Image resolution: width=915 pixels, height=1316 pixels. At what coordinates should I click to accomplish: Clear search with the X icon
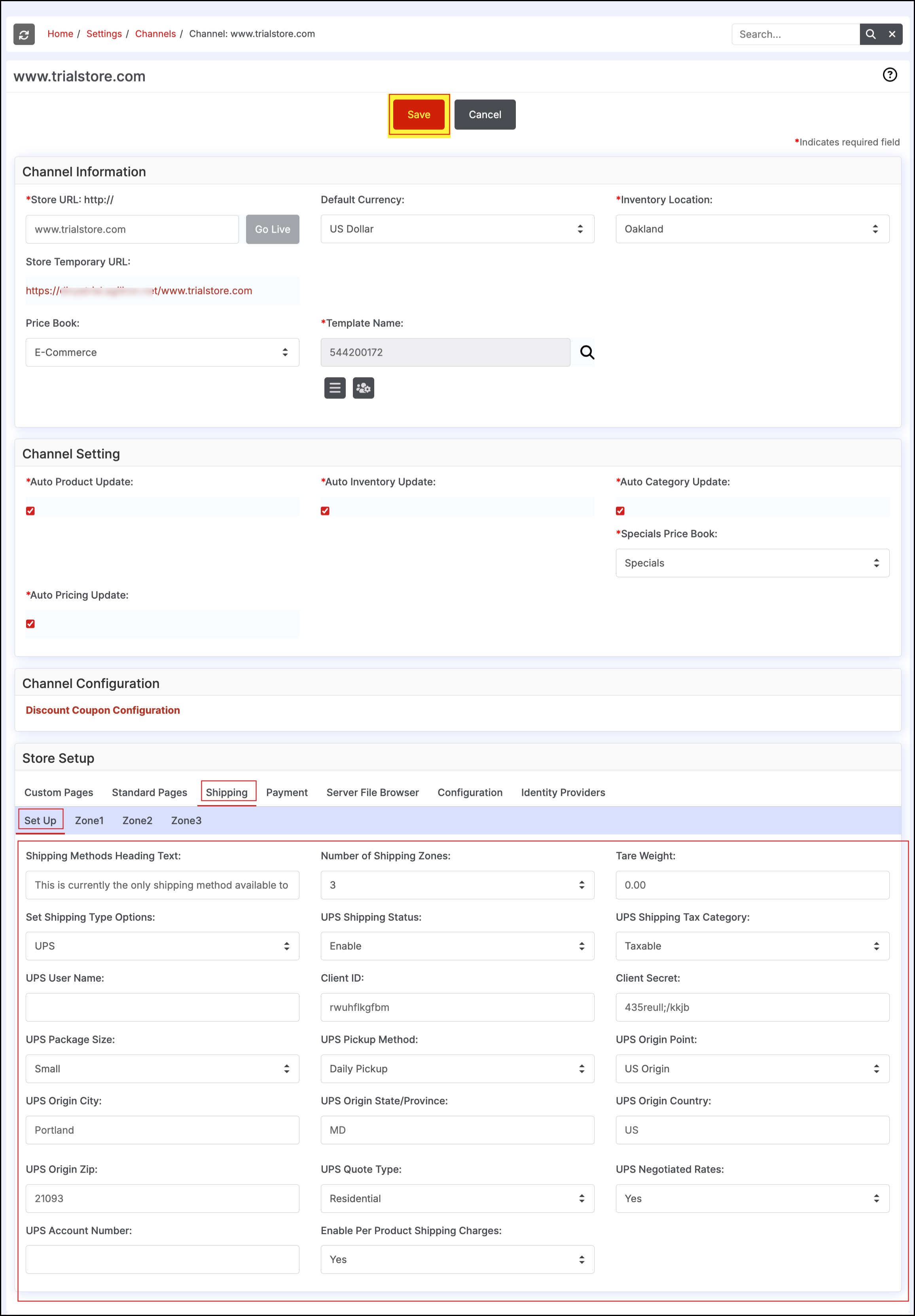click(x=892, y=34)
